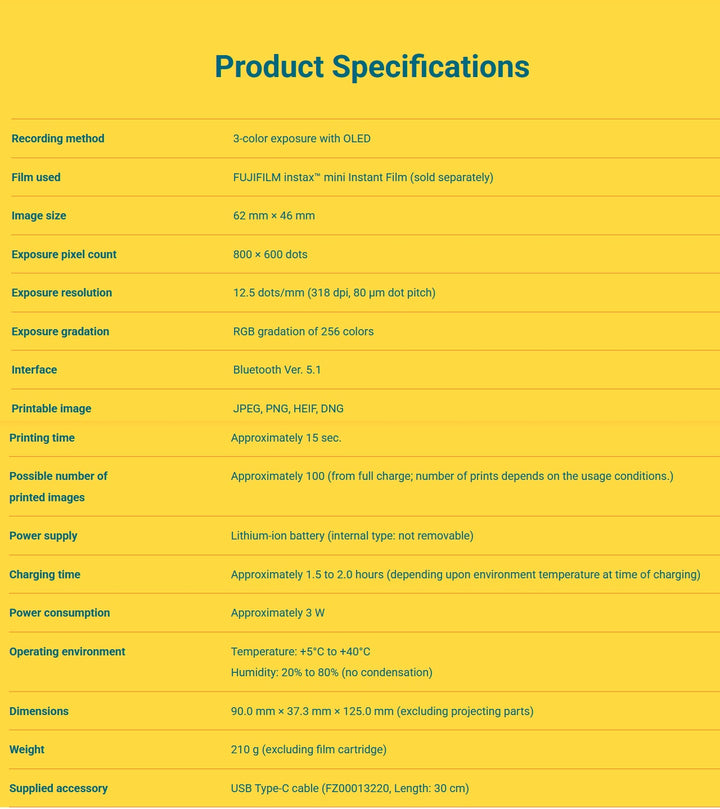The height and width of the screenshot is (809, 720).
Task: Click the Bluetooth Ver. 5.1 value
Action: point(277,370)
